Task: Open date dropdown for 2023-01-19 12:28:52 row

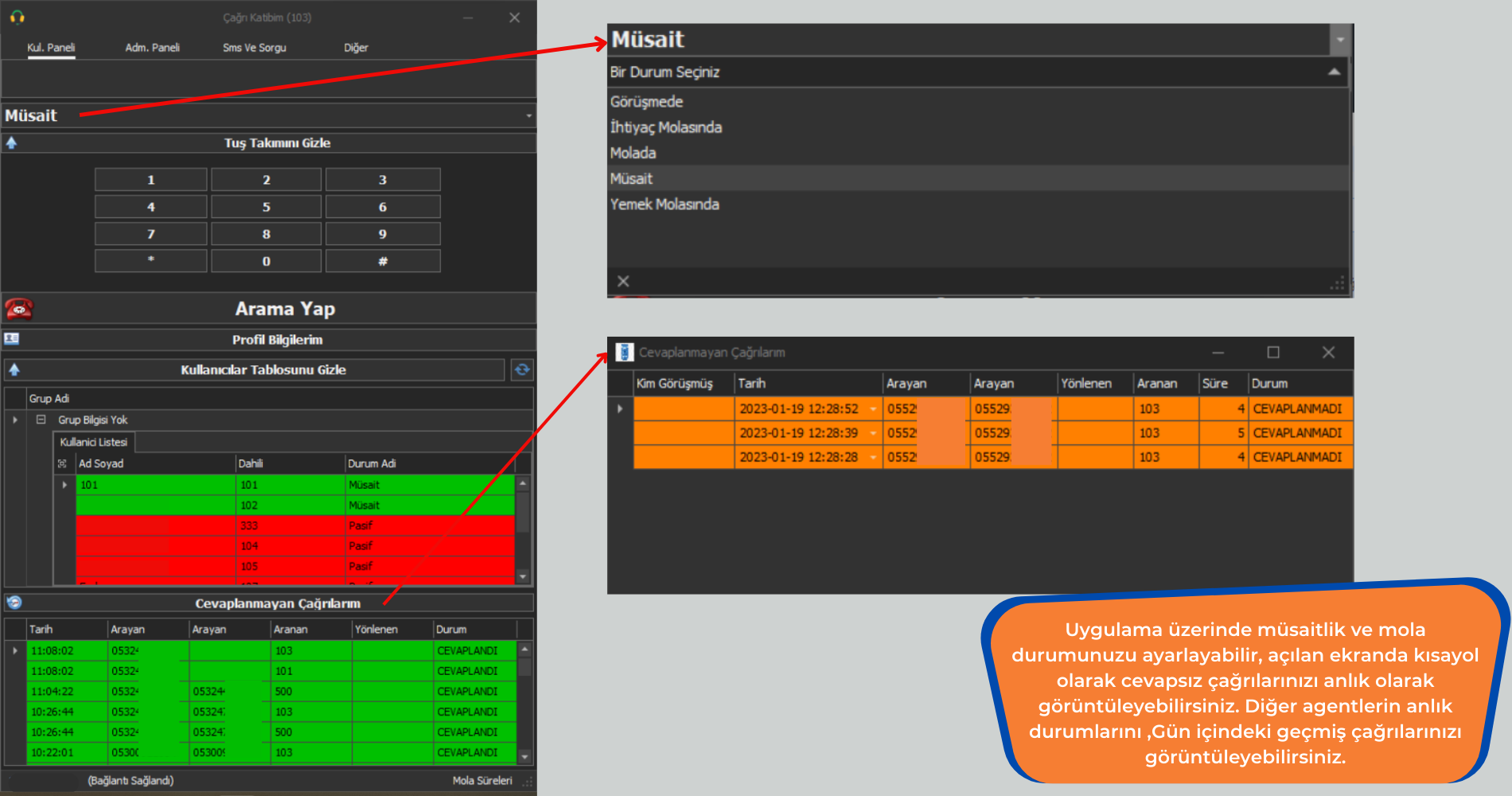Action: [x=873, y=409]
